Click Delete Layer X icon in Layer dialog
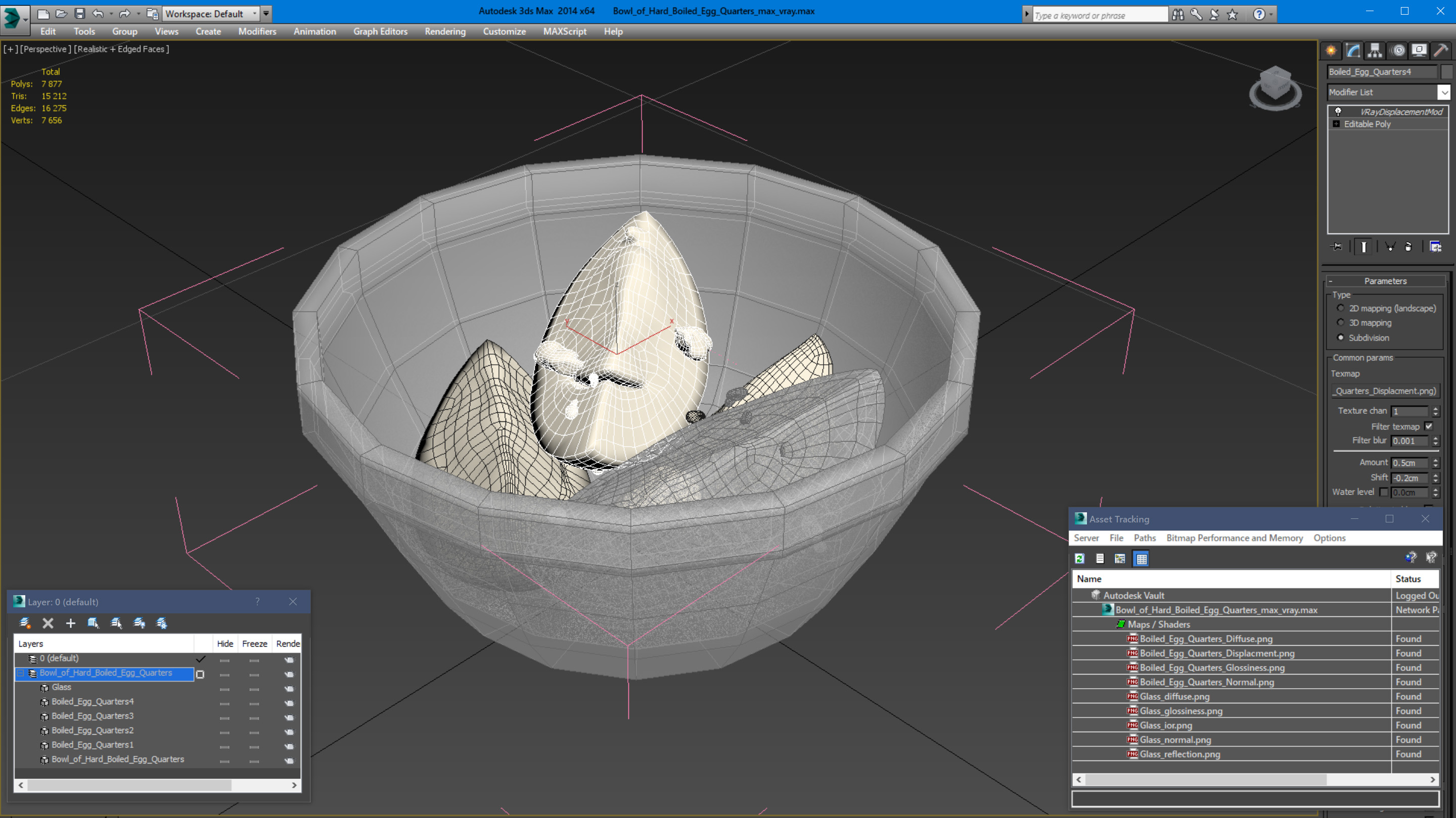 click(x=48, y=623)
